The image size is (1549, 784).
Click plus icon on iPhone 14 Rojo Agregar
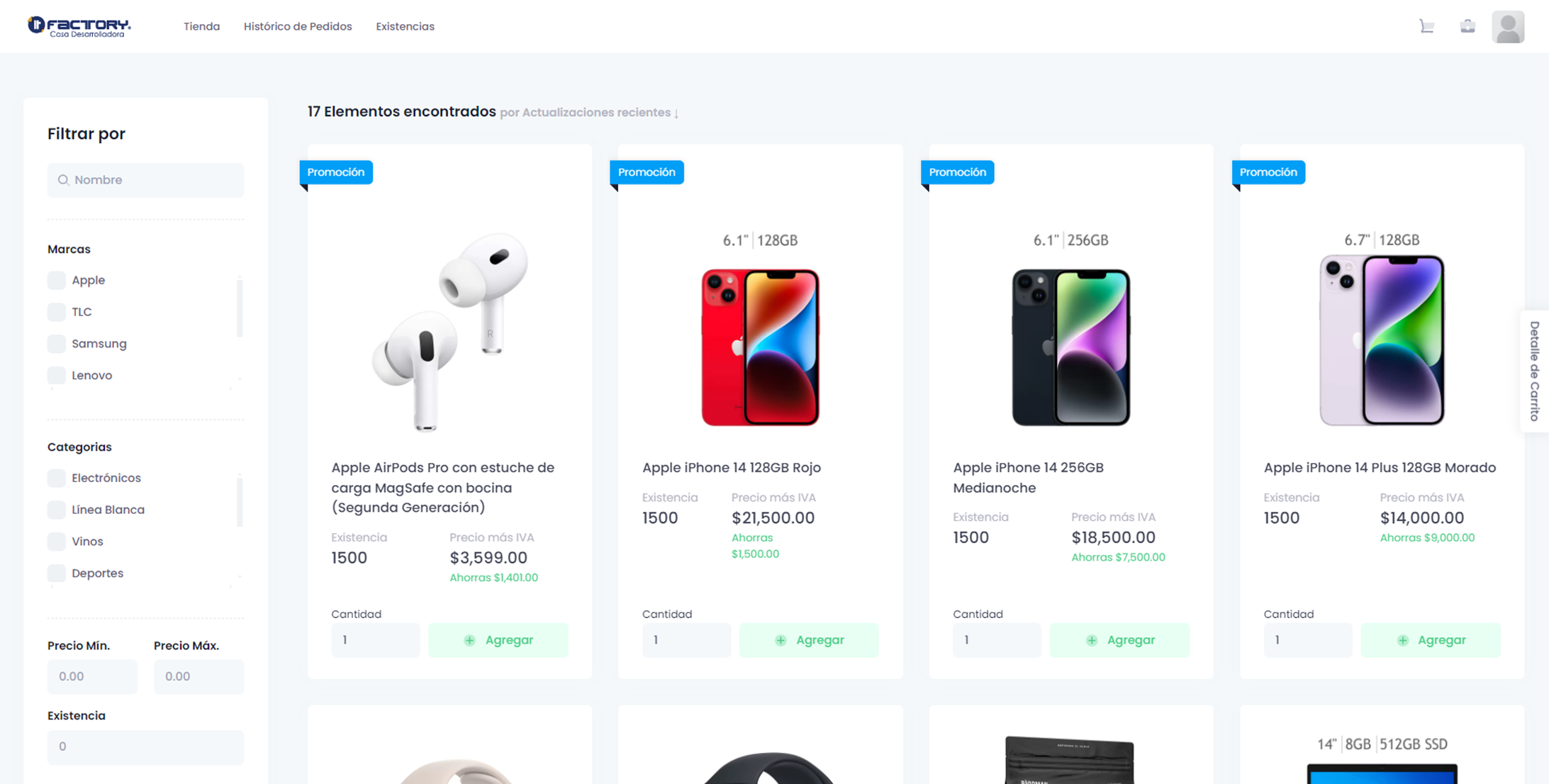coord(781,640)
